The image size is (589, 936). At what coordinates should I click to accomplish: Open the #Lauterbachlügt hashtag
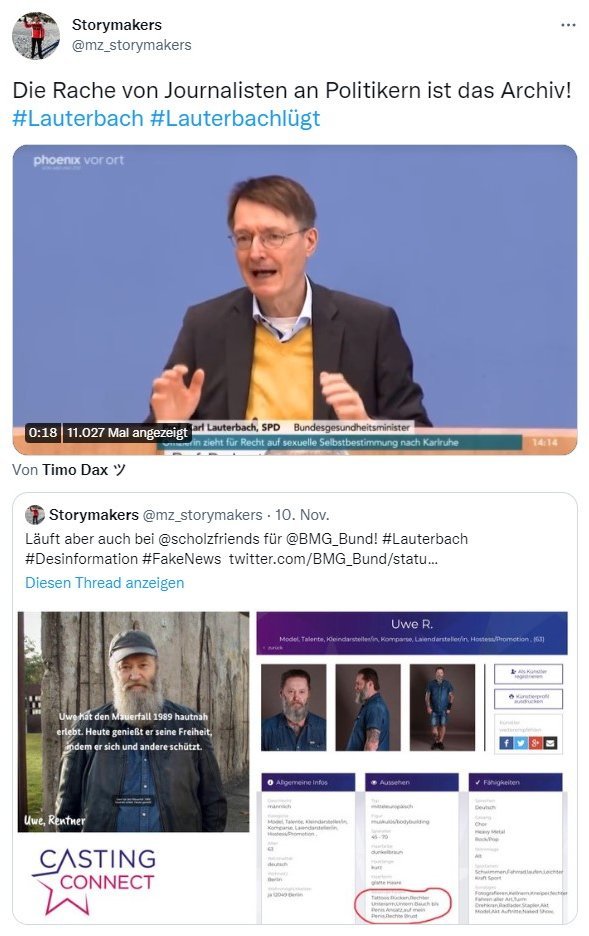(x=235, y=118)
